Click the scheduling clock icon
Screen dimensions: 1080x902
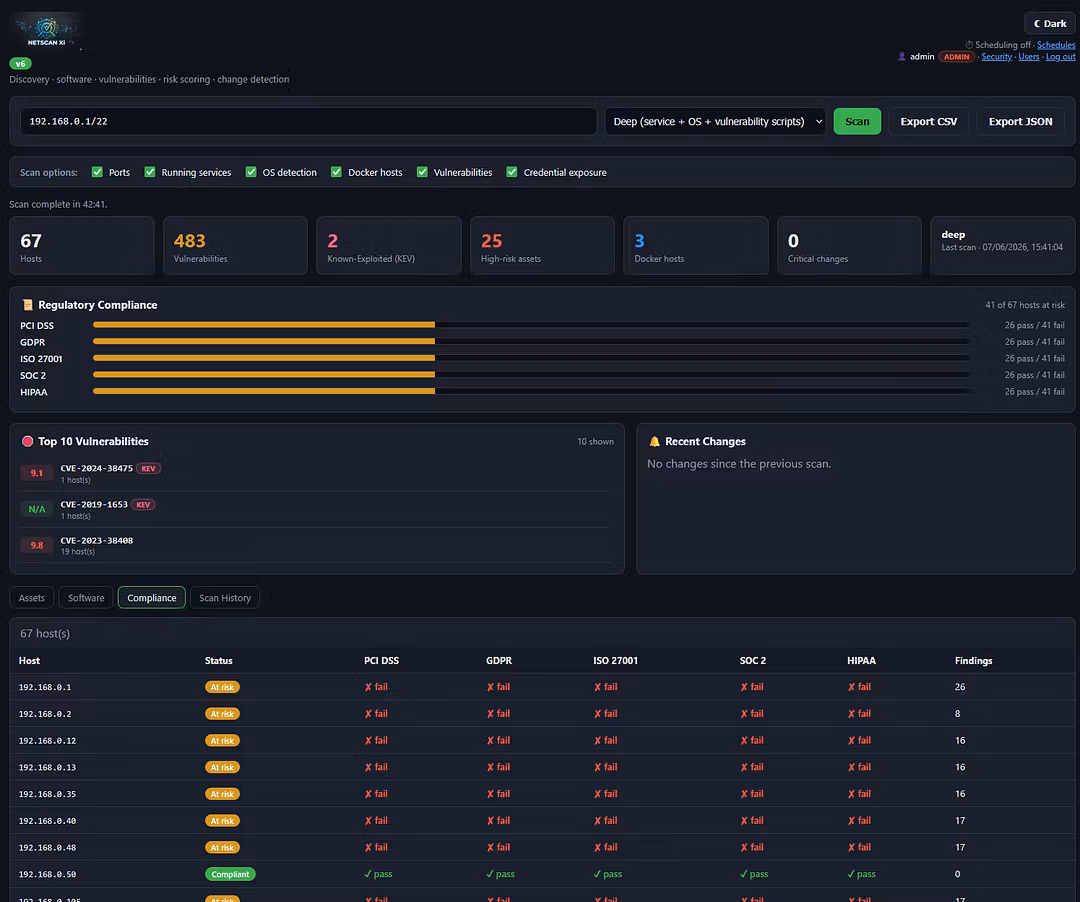969,45
